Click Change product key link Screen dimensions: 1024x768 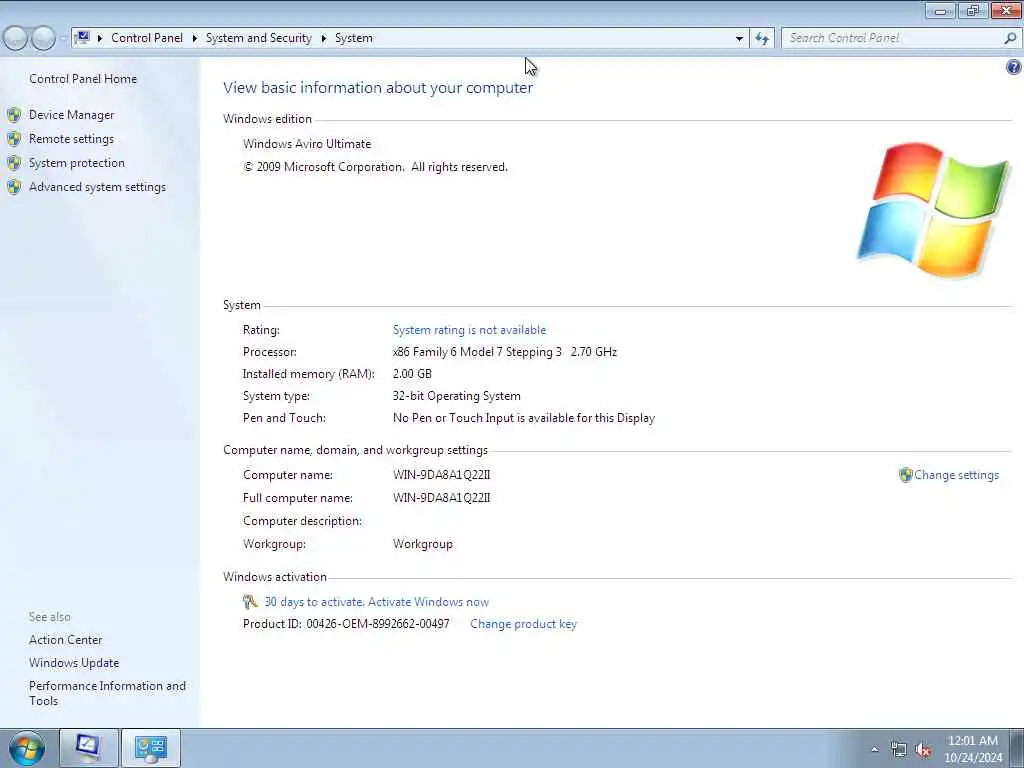(523, 624)
